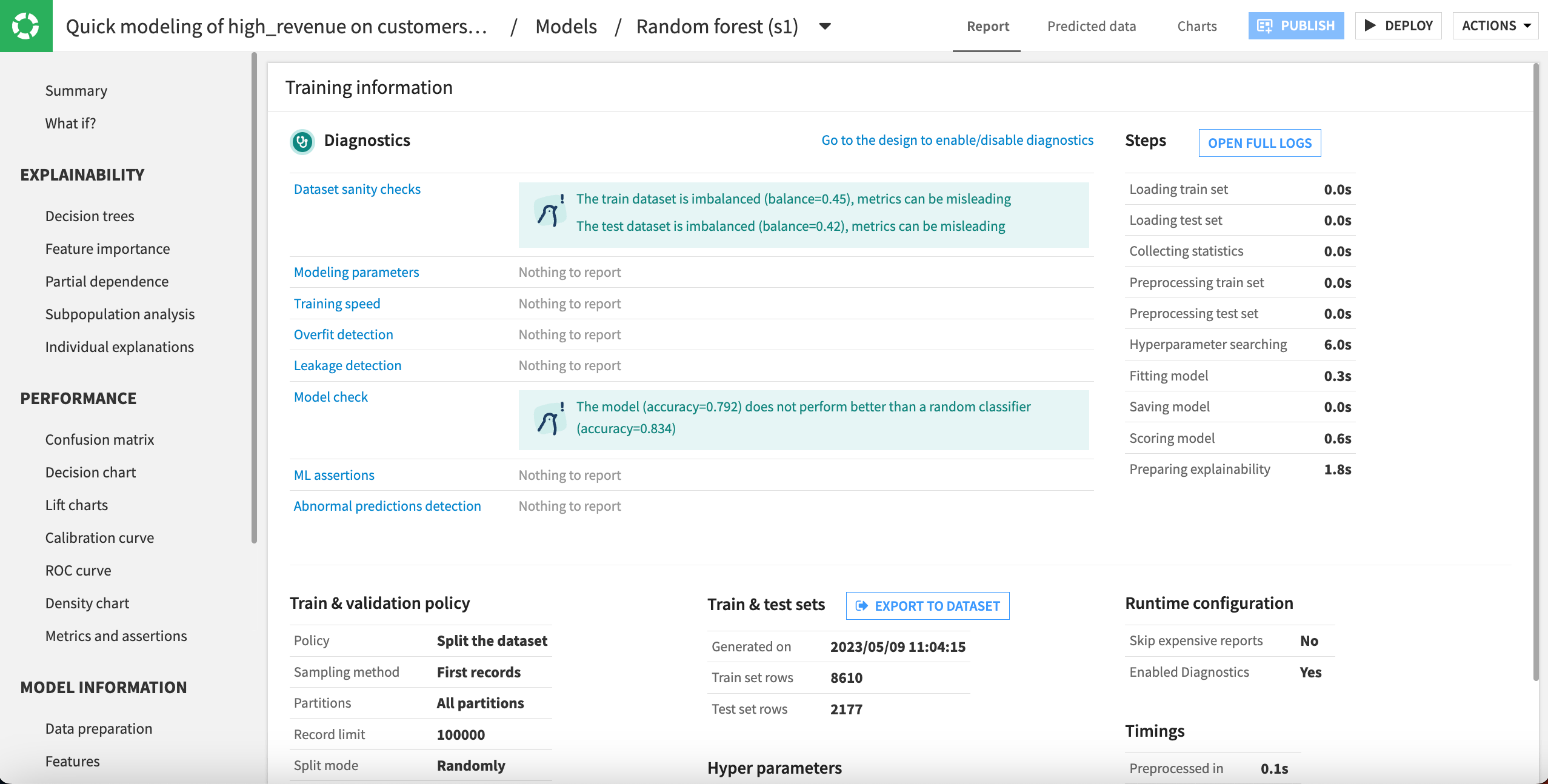Click the diagnostics warning icon for dataset sanity
1548x784 pixels.
pyautogui.click(x=549, y=211)
